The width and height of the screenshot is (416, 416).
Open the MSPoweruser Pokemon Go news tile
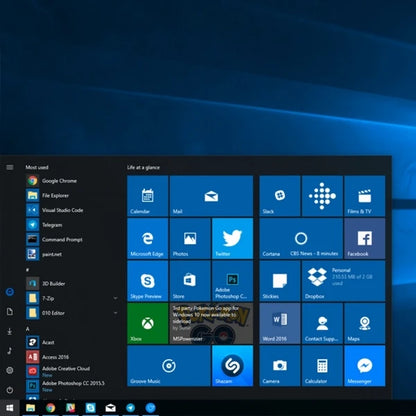[211, 323]
